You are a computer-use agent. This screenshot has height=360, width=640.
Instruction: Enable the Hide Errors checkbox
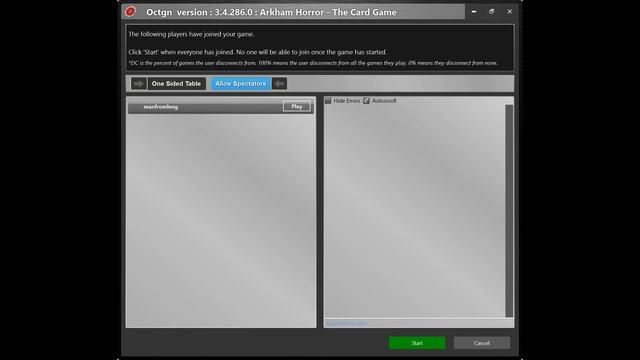pos(328,100)
